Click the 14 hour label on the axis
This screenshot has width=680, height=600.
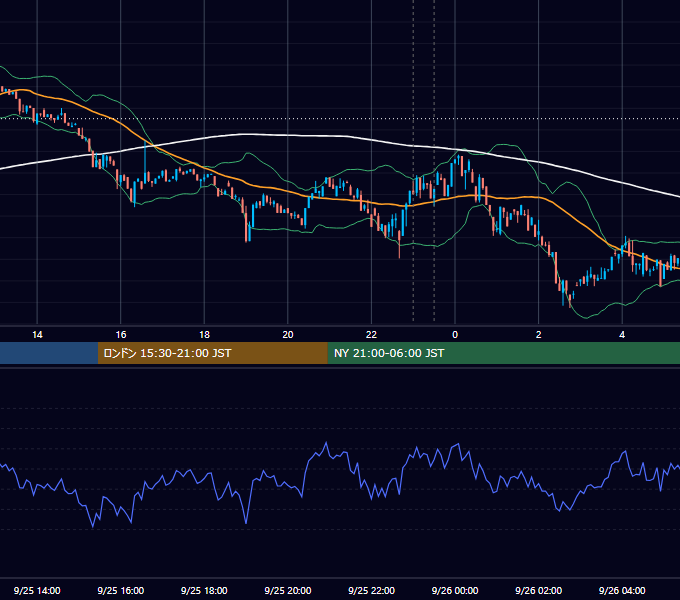[x=37, y=335]
